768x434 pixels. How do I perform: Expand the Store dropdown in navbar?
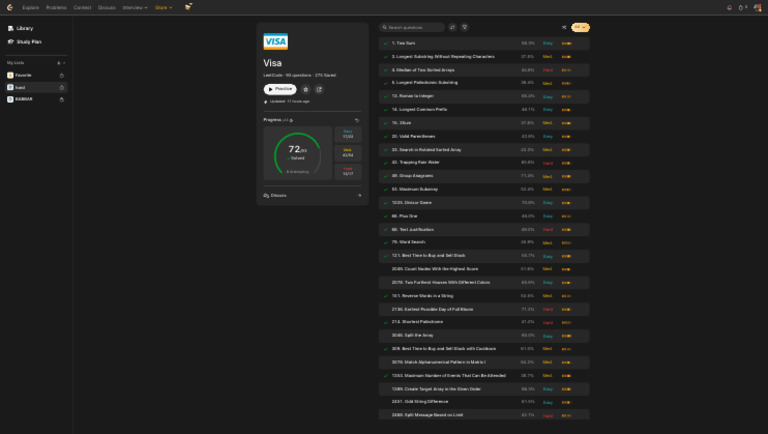point(163,7)
